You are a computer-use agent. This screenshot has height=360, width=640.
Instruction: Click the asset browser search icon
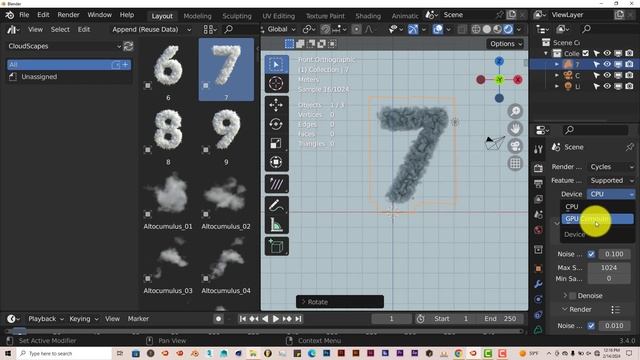229,29
